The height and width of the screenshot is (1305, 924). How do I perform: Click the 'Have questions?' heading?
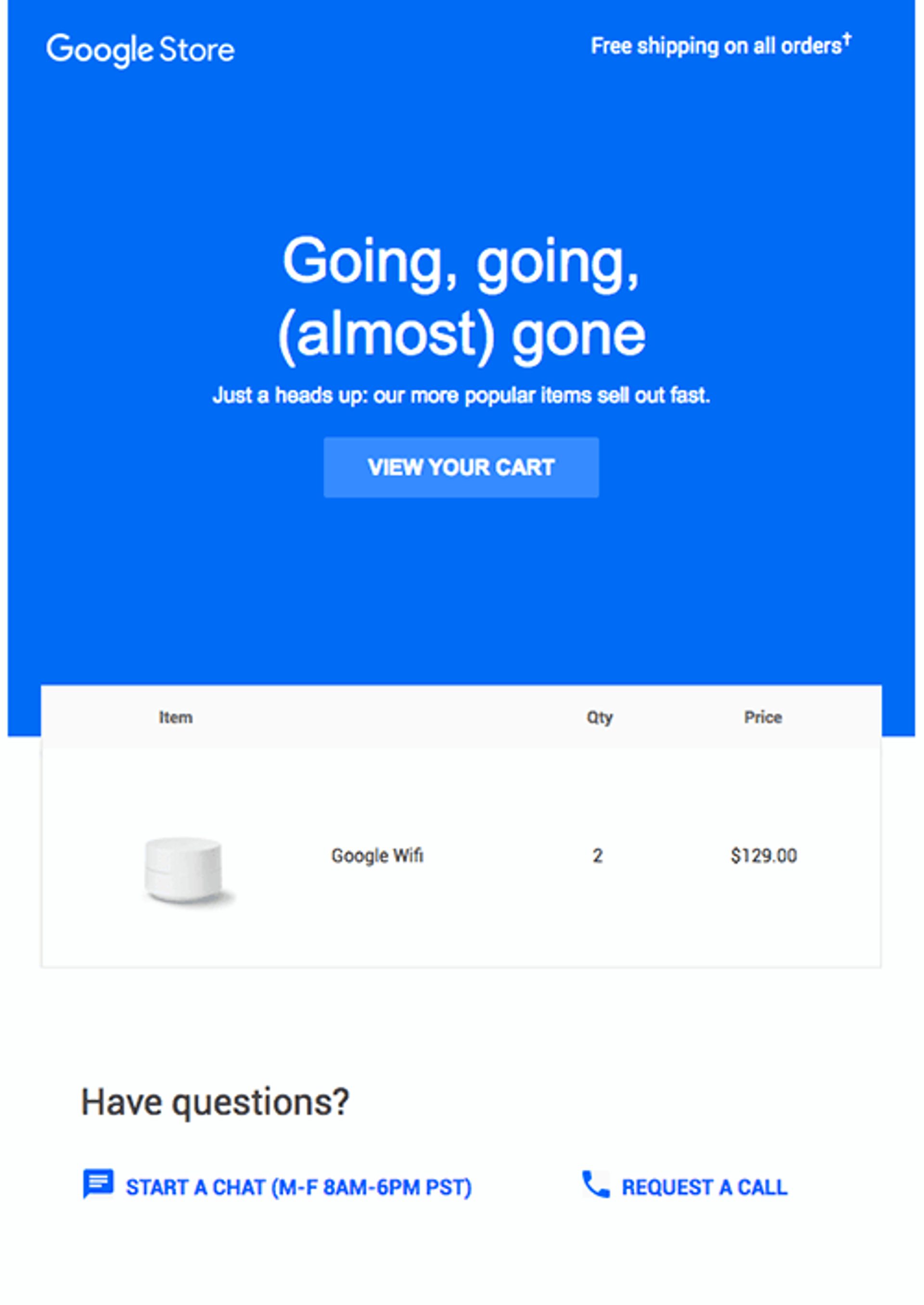(215, 1102)
